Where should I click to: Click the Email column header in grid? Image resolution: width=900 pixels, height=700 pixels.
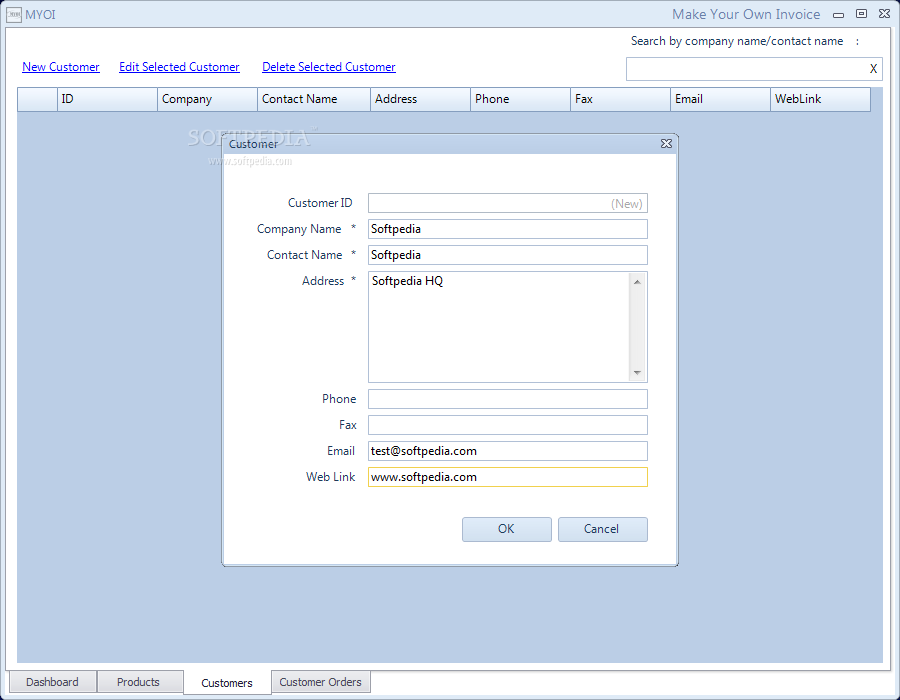pos(720,99)
